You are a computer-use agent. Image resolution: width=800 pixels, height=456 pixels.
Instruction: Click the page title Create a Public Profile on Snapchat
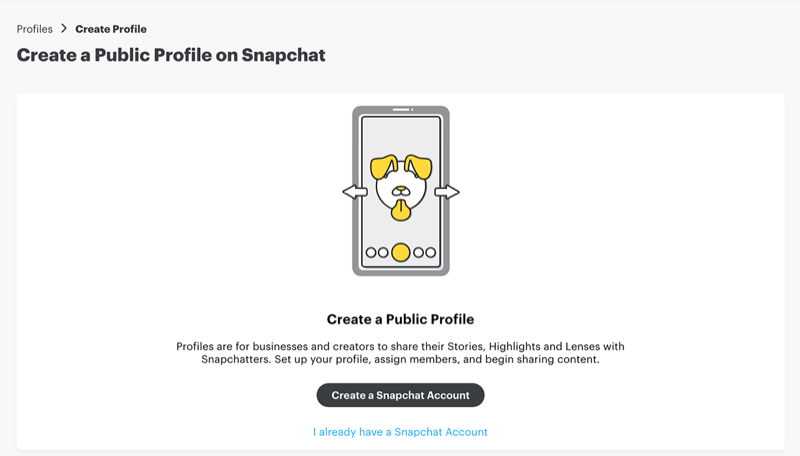[x=171, y=55]
